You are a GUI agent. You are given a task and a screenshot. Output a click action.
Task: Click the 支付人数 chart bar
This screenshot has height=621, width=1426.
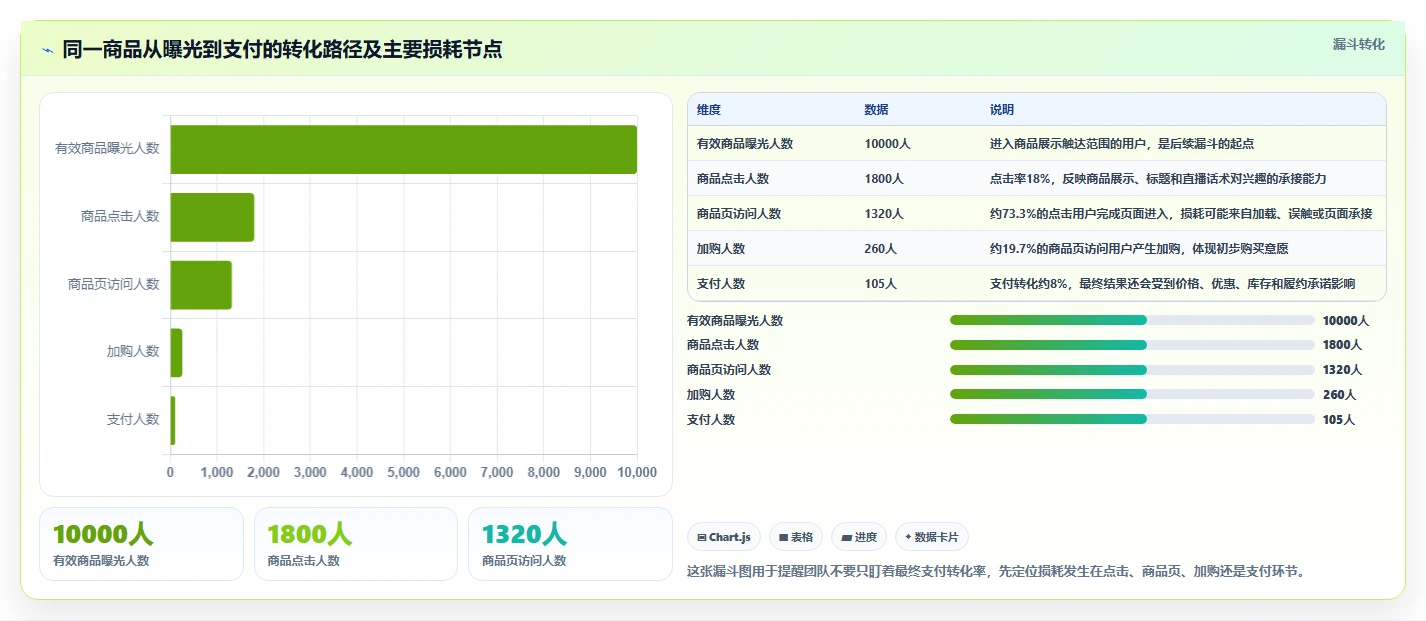point(173,420)
